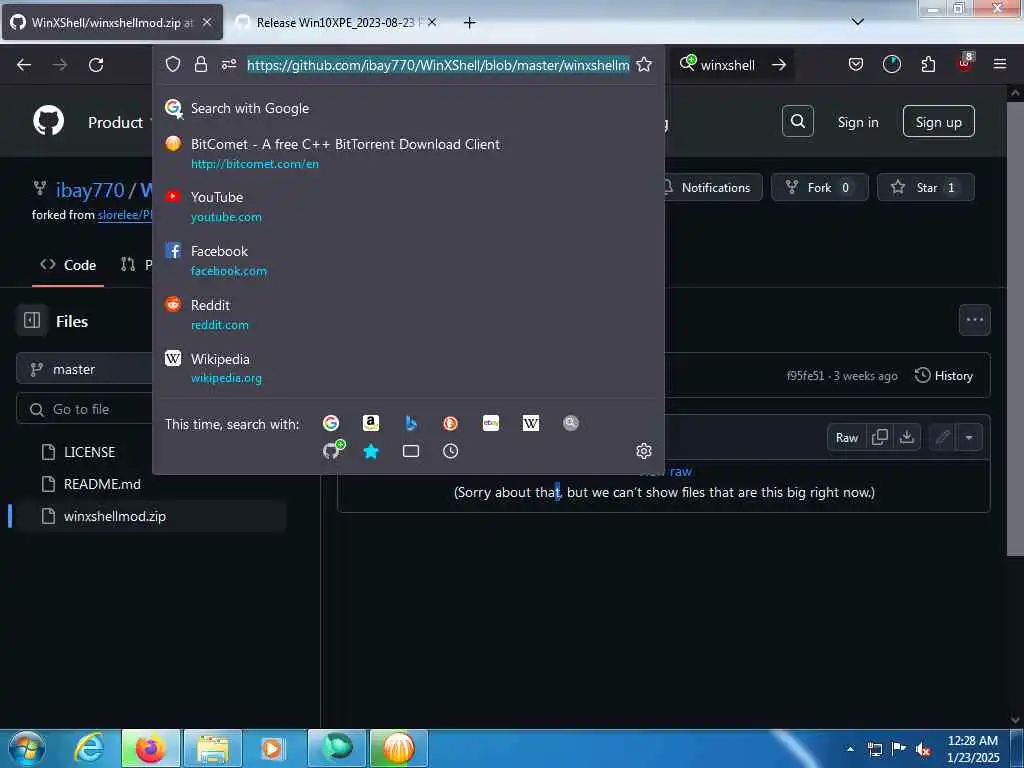Open the LICENSE file
1024x768 pixels.
click(x=89, y=452)
